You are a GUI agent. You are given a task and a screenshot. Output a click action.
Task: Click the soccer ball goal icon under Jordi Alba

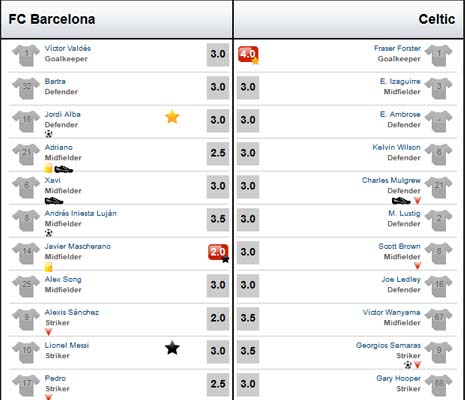coord(49,134)
